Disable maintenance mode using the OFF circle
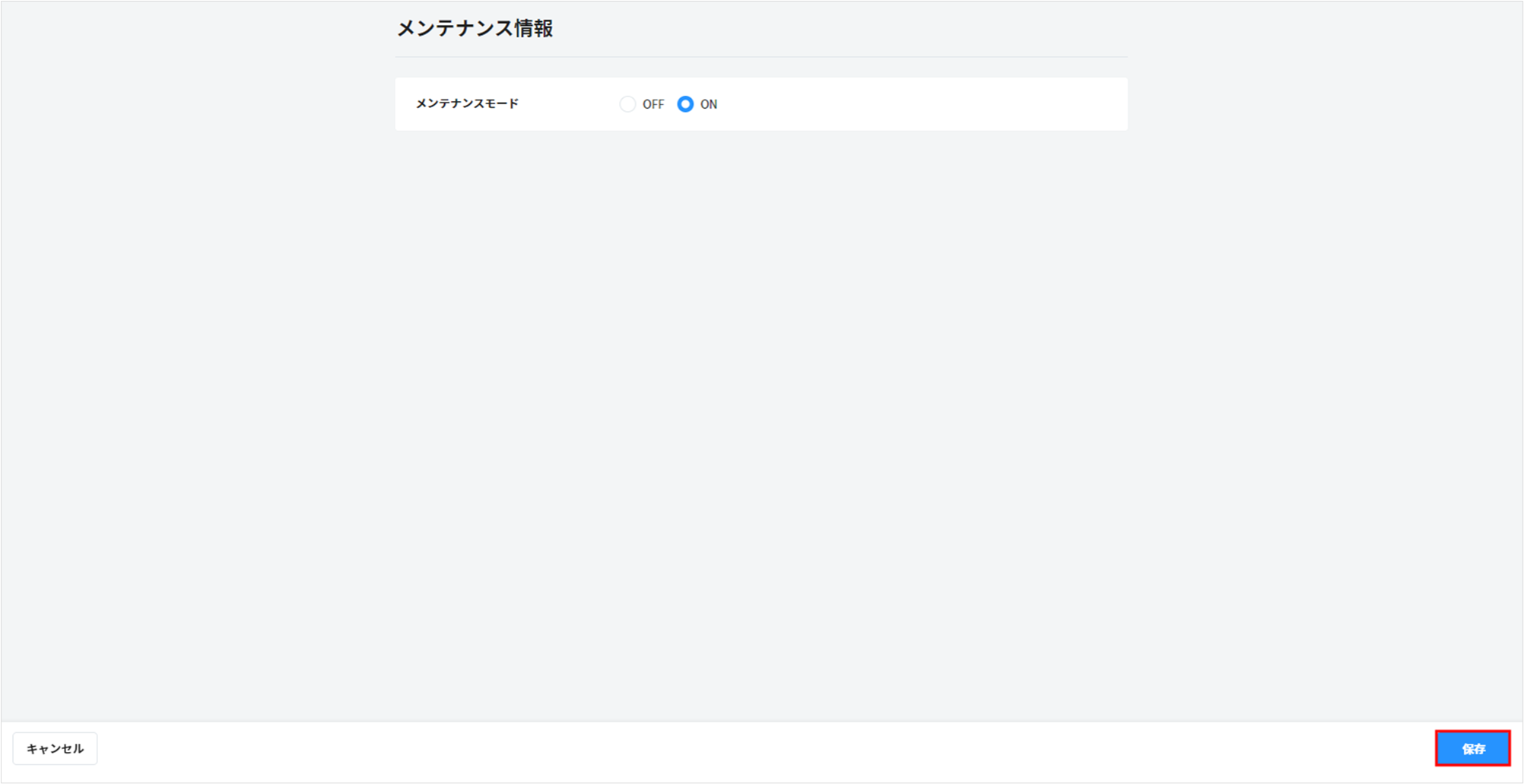 pos(627,104)
